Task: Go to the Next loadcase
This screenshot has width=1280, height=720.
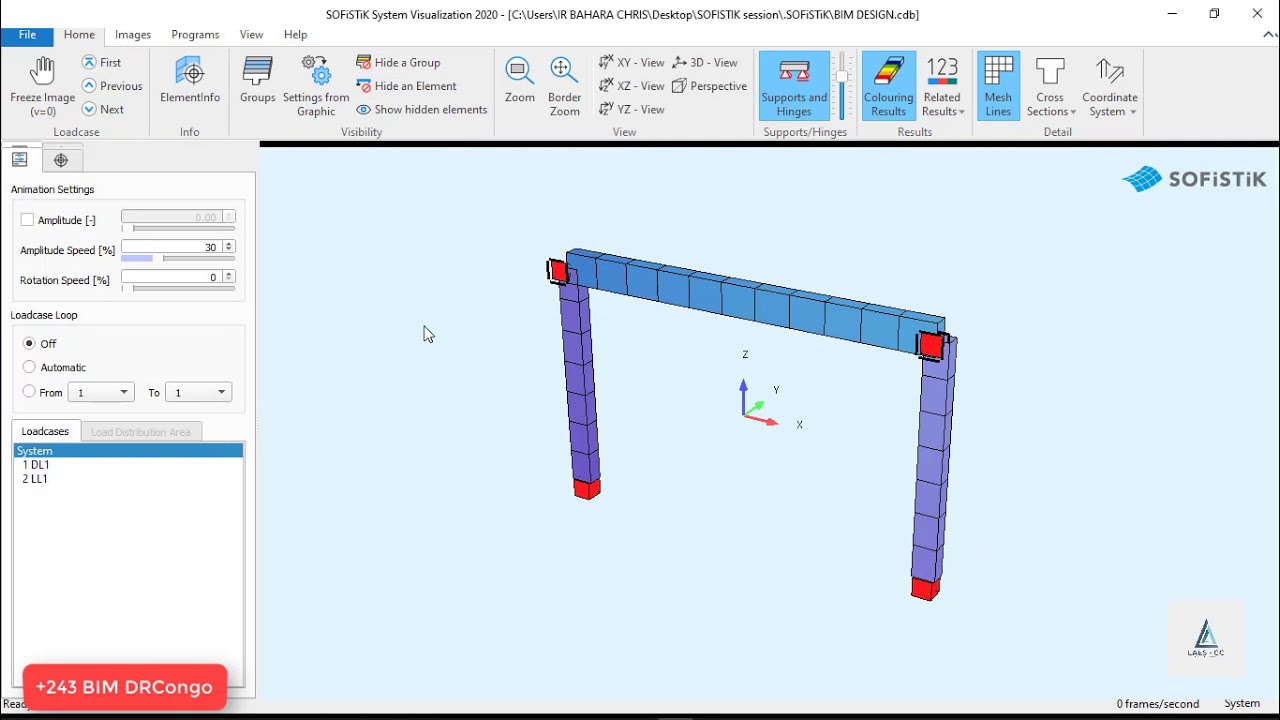Action: 102,109
